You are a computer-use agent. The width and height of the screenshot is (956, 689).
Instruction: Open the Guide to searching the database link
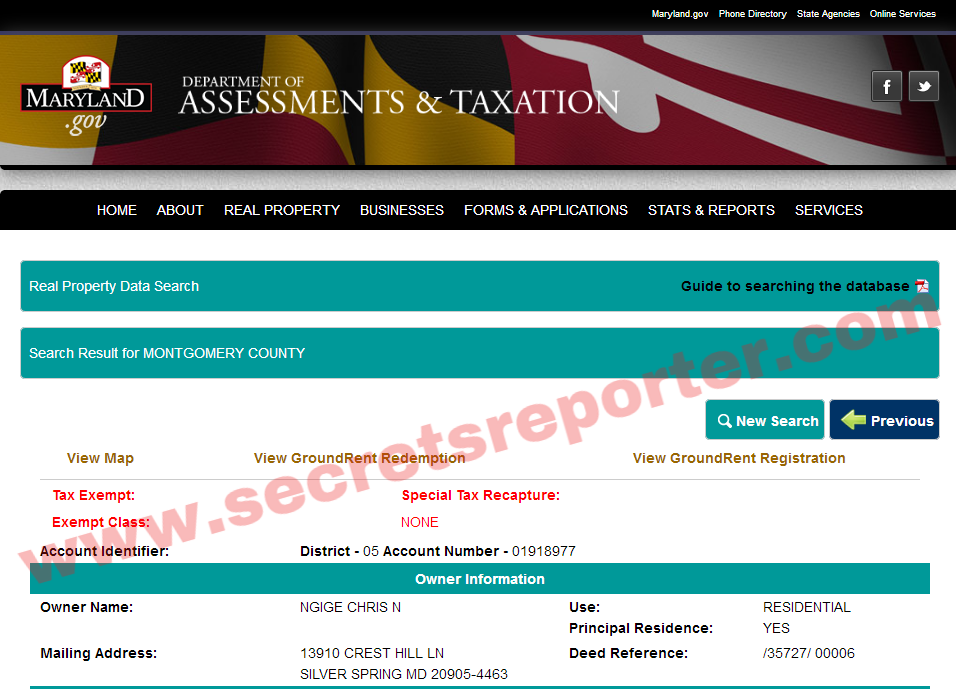(x=795, y=286)
